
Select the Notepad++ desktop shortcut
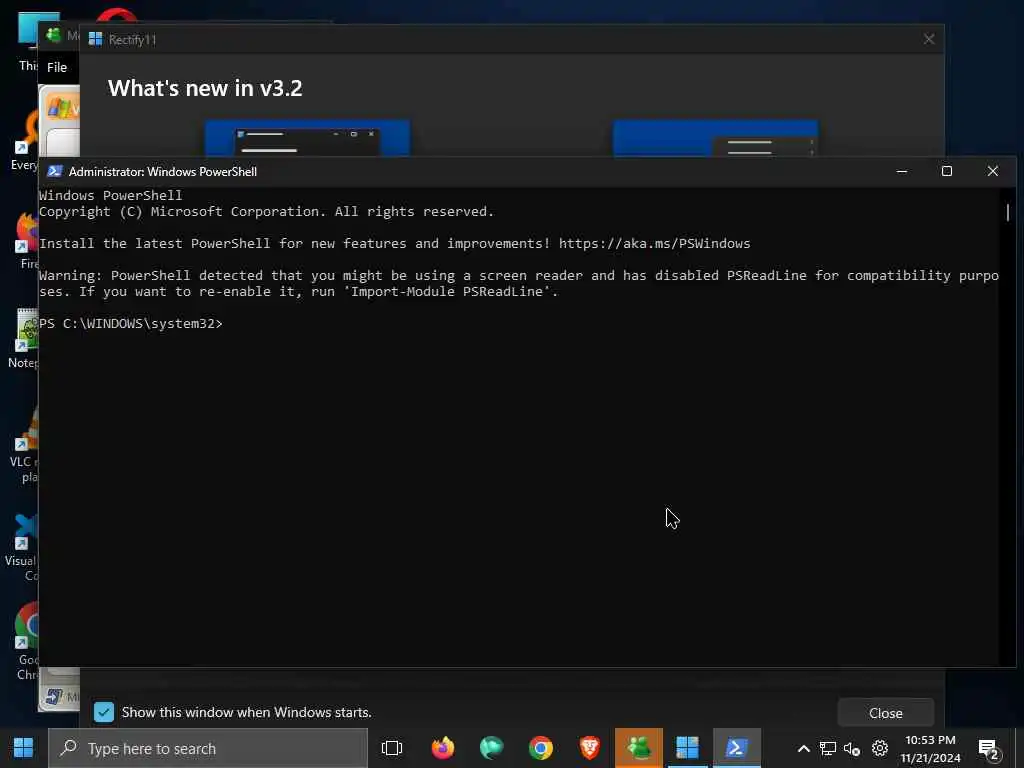[x=24, y=339]
